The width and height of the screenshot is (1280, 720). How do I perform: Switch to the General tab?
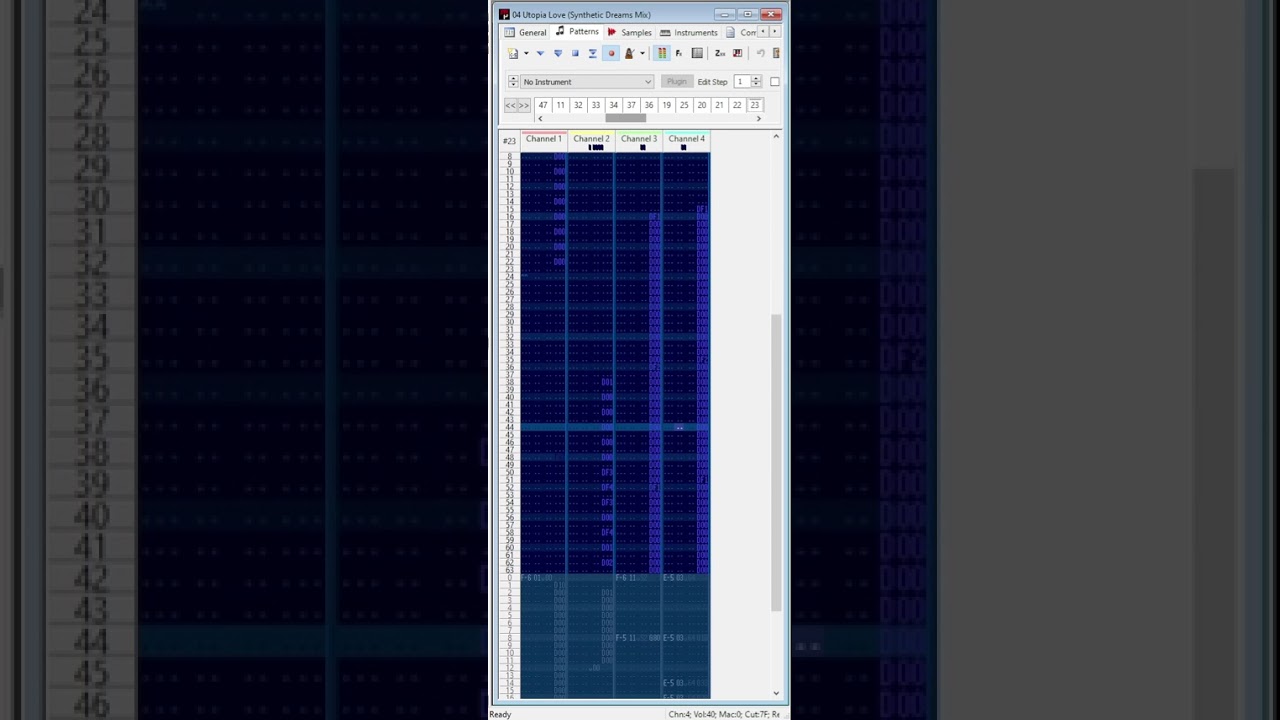[x=526, y=32]
